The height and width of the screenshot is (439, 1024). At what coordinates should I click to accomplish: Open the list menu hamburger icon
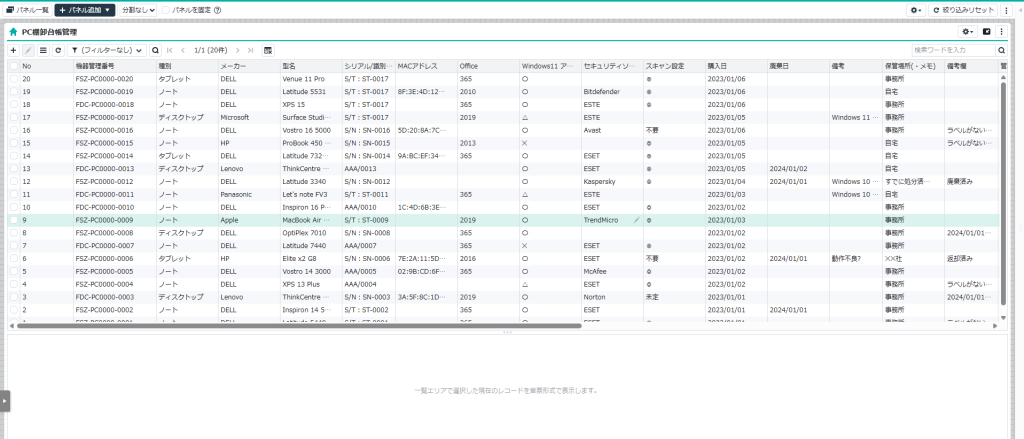point(43,50)
